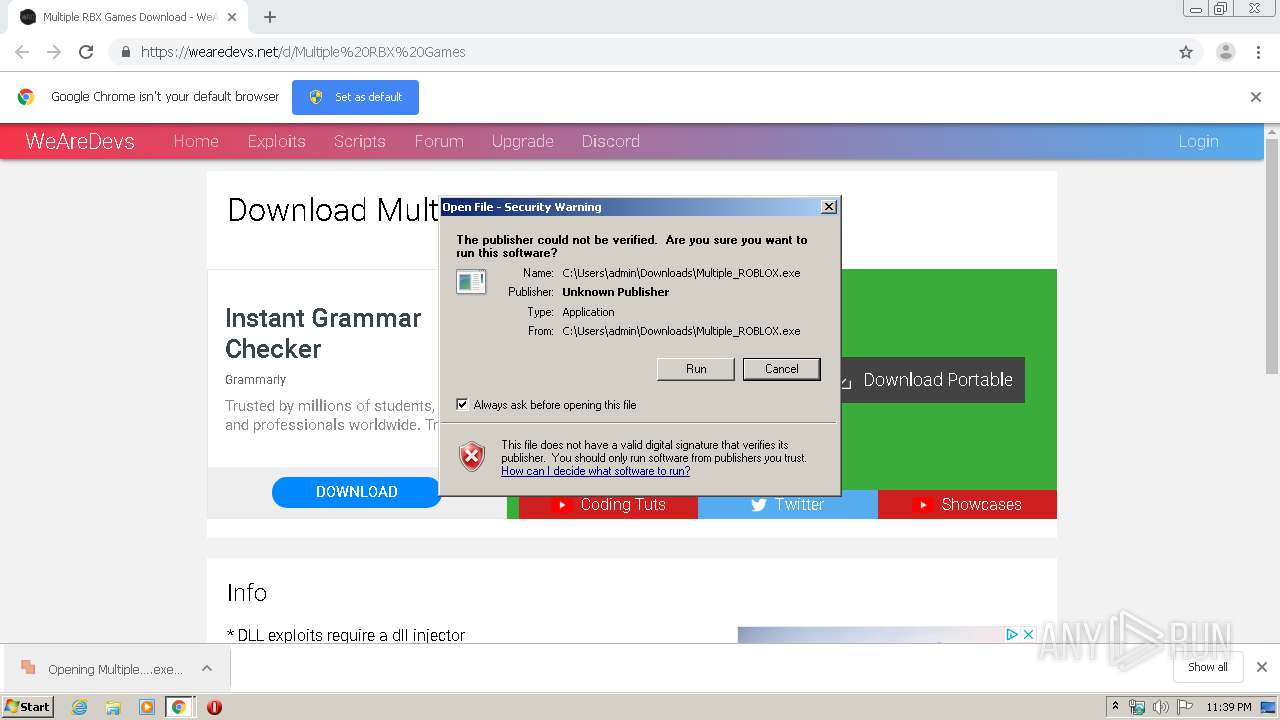Open the Coding Tuts YouTube link
1280x720 pixels.
(x=608, y=504)
